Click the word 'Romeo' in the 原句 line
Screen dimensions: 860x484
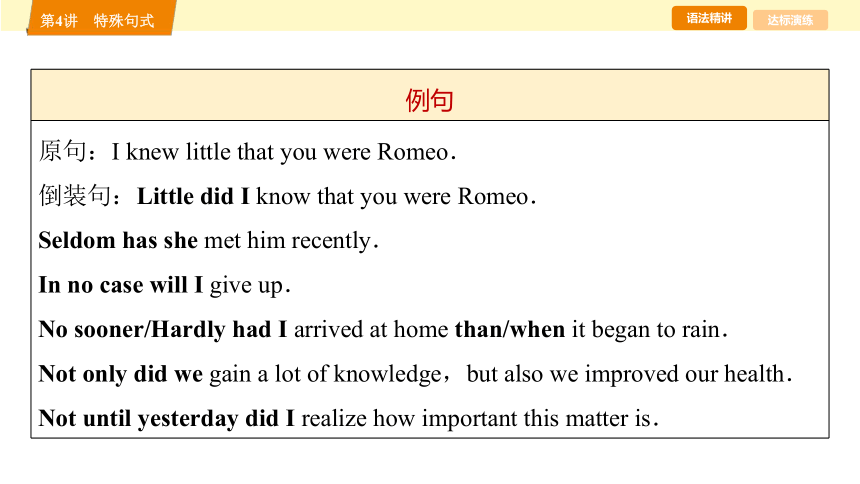pyautogui.click(x=412, y=152)
